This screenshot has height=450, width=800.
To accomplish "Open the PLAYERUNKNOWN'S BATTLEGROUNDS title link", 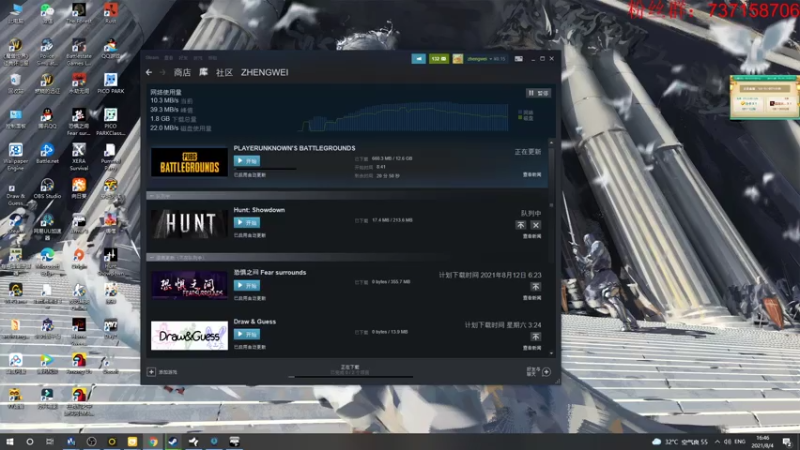I will click(x=294, y=148).
